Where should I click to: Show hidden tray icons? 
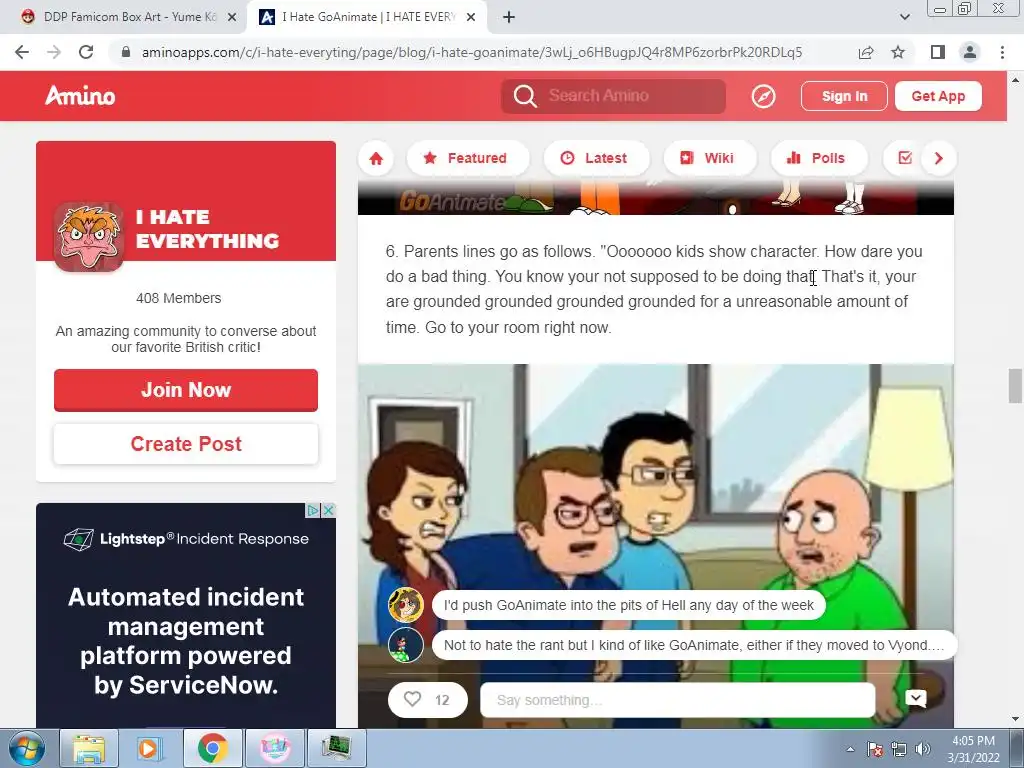coord(850,749)
